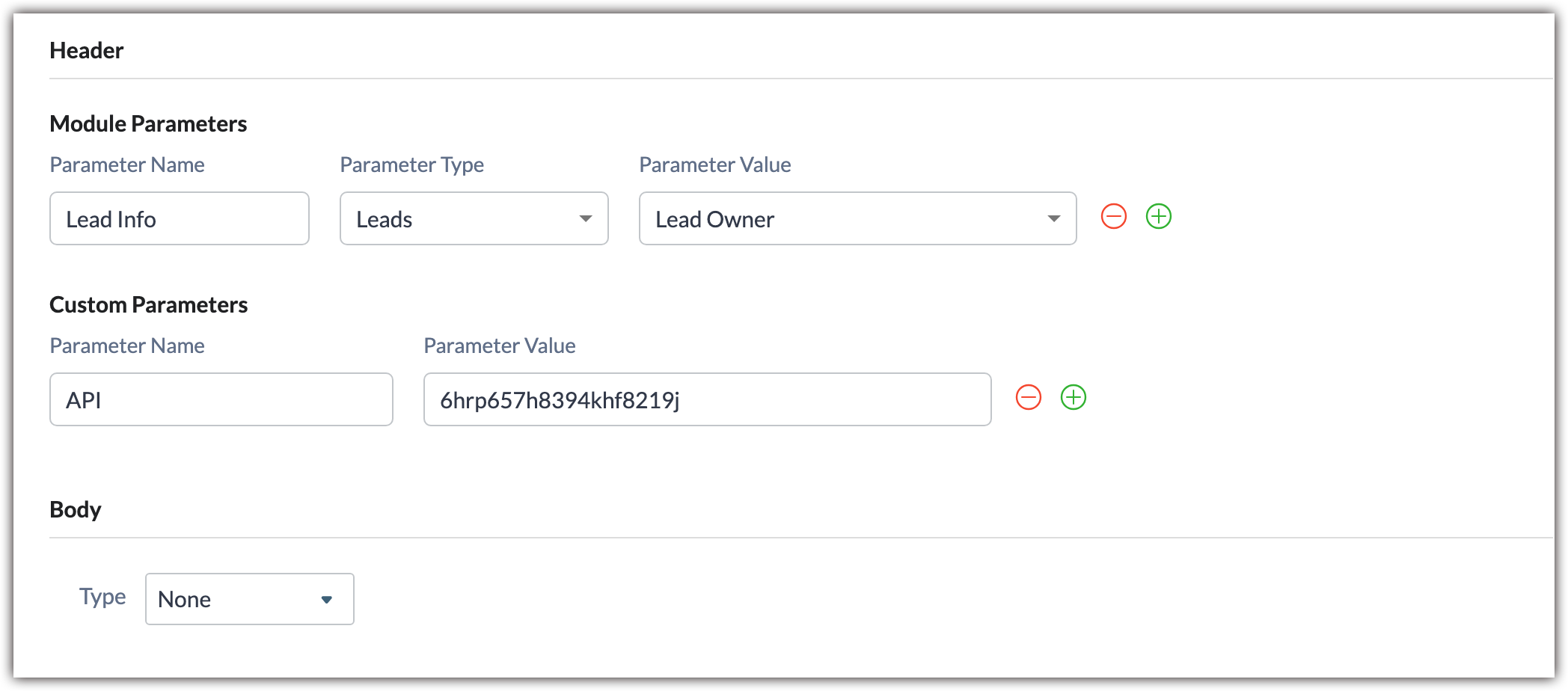Viewport: 1568px width, 691px height.
Task: Delete the API custom parameter row
Action: pos(1028,398)
